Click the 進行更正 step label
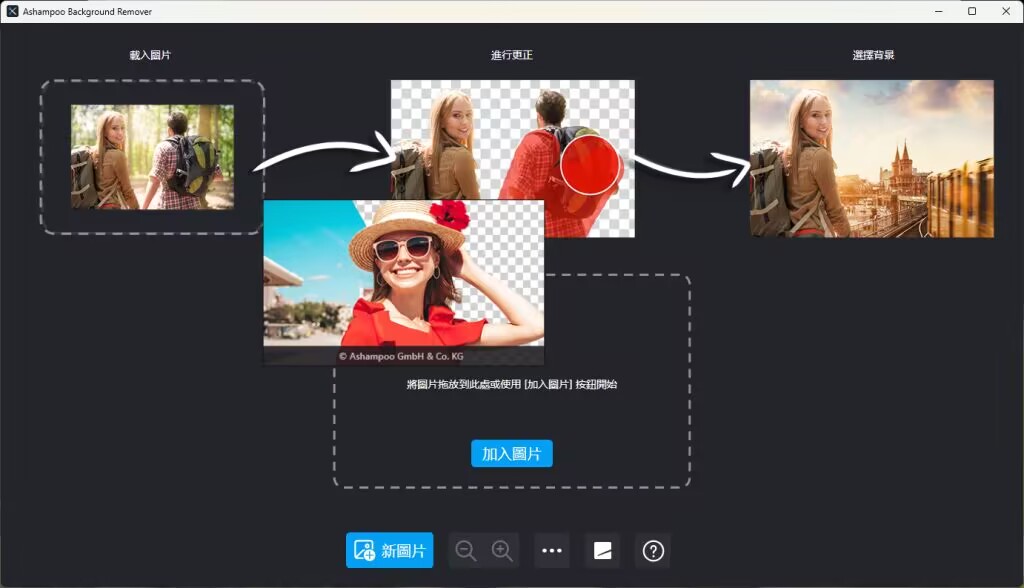Image resolution: width=1024 pixels, height=588 pixels. [512, 55]
